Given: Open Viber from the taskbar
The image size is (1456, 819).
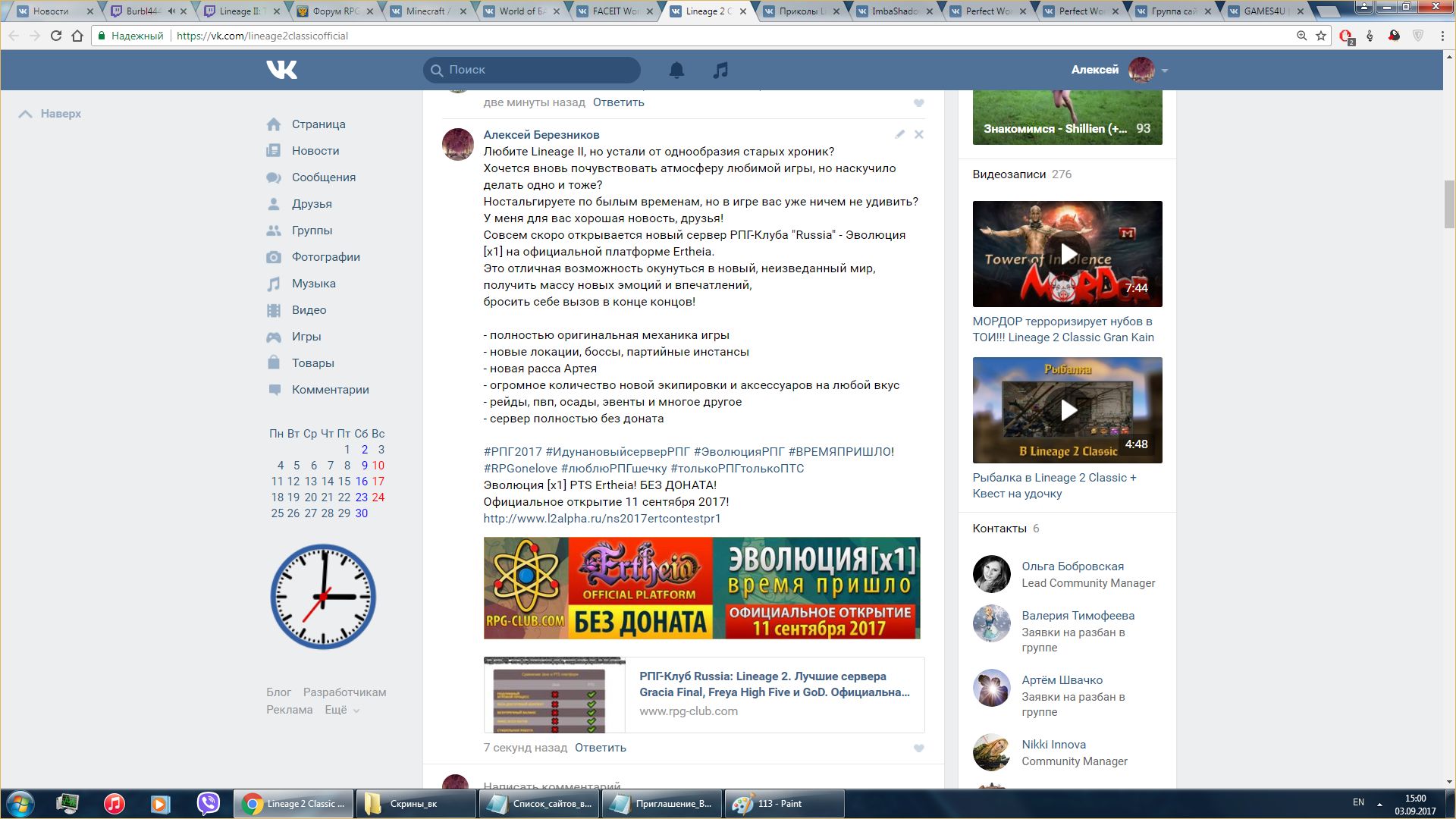Looking at the screenshot, I should tap(208, 804).
